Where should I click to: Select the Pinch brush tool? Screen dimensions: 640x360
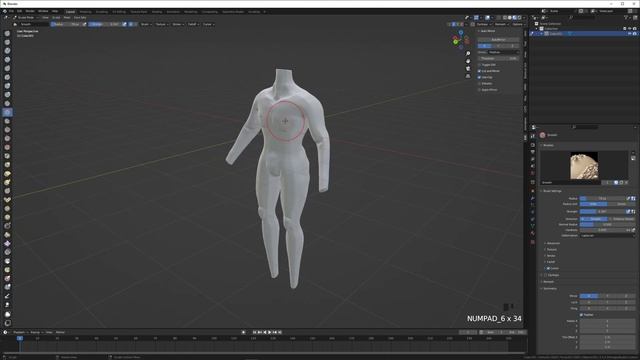(x=7, y=156)
